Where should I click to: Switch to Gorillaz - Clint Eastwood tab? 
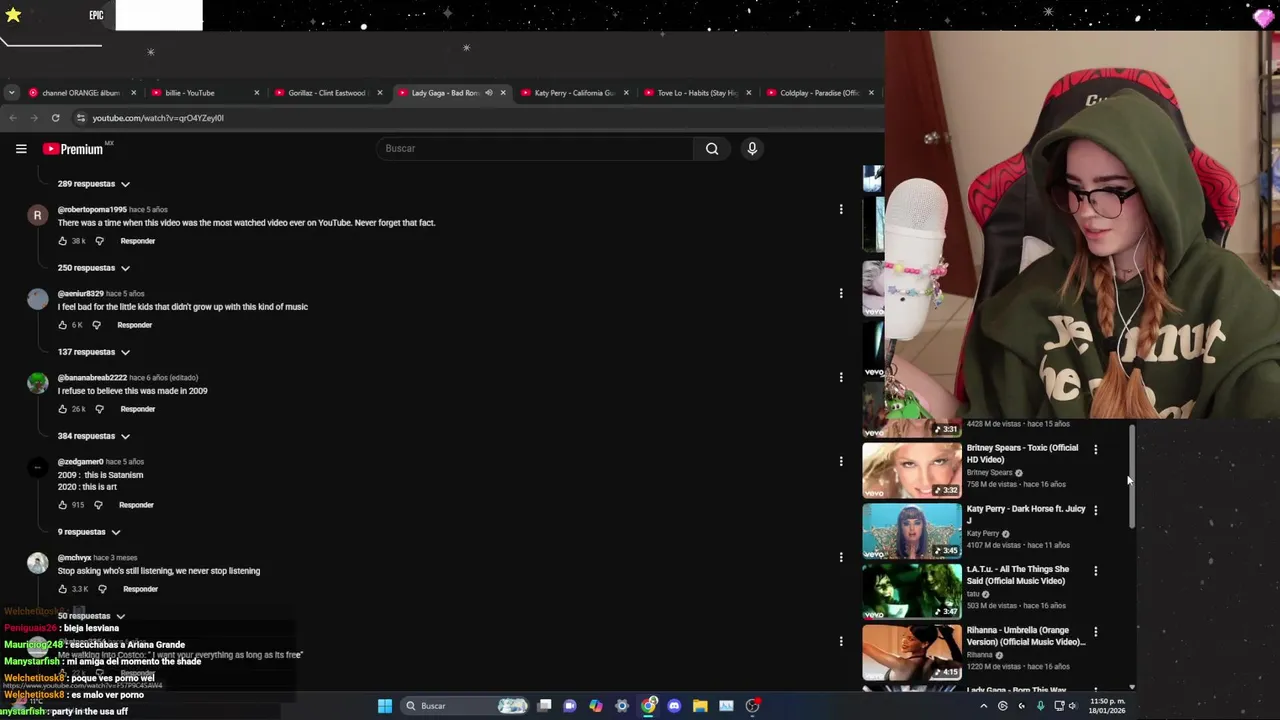(x=328, y=93)
